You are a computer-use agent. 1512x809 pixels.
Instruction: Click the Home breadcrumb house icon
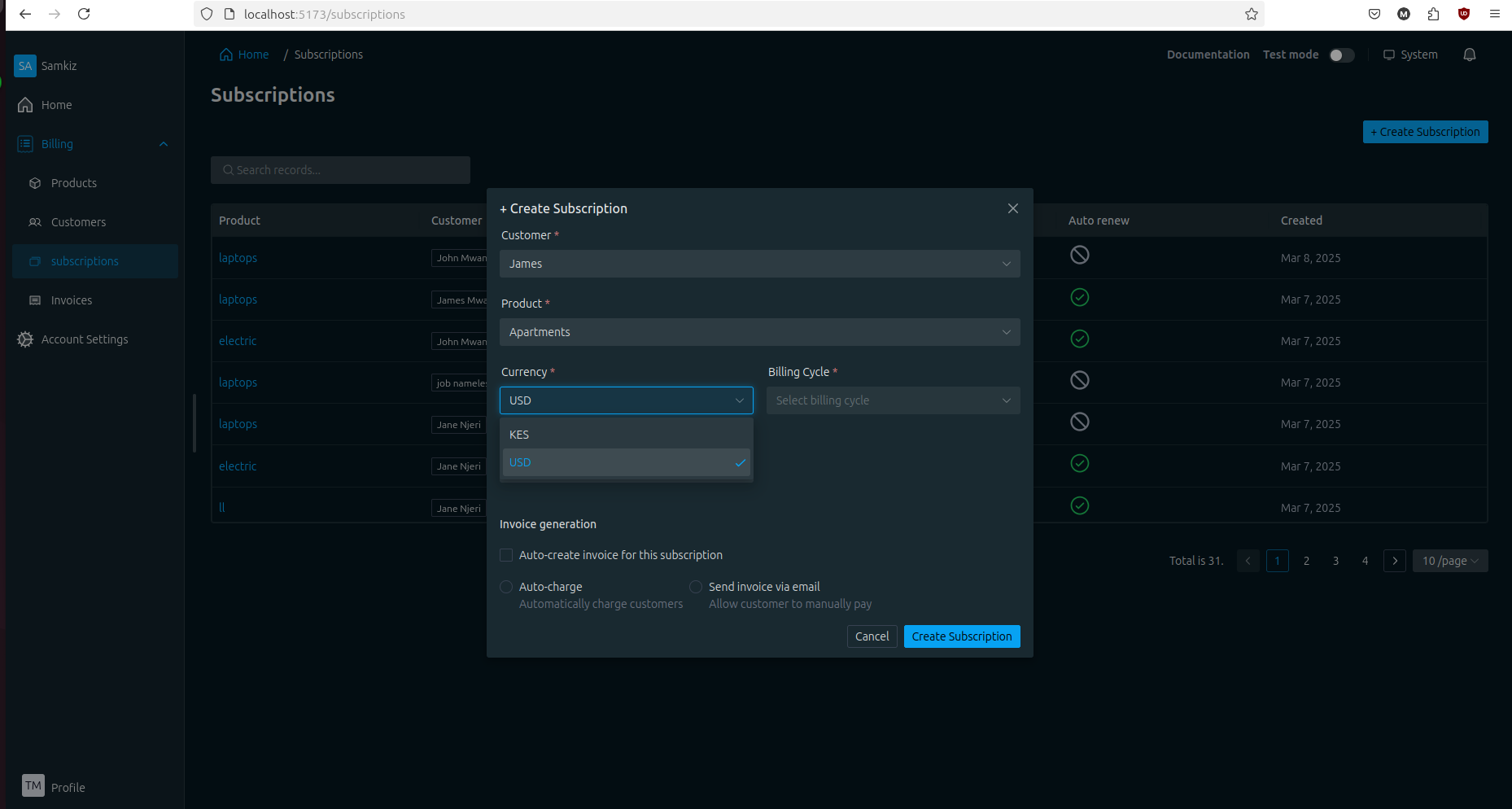coord(226,55)
